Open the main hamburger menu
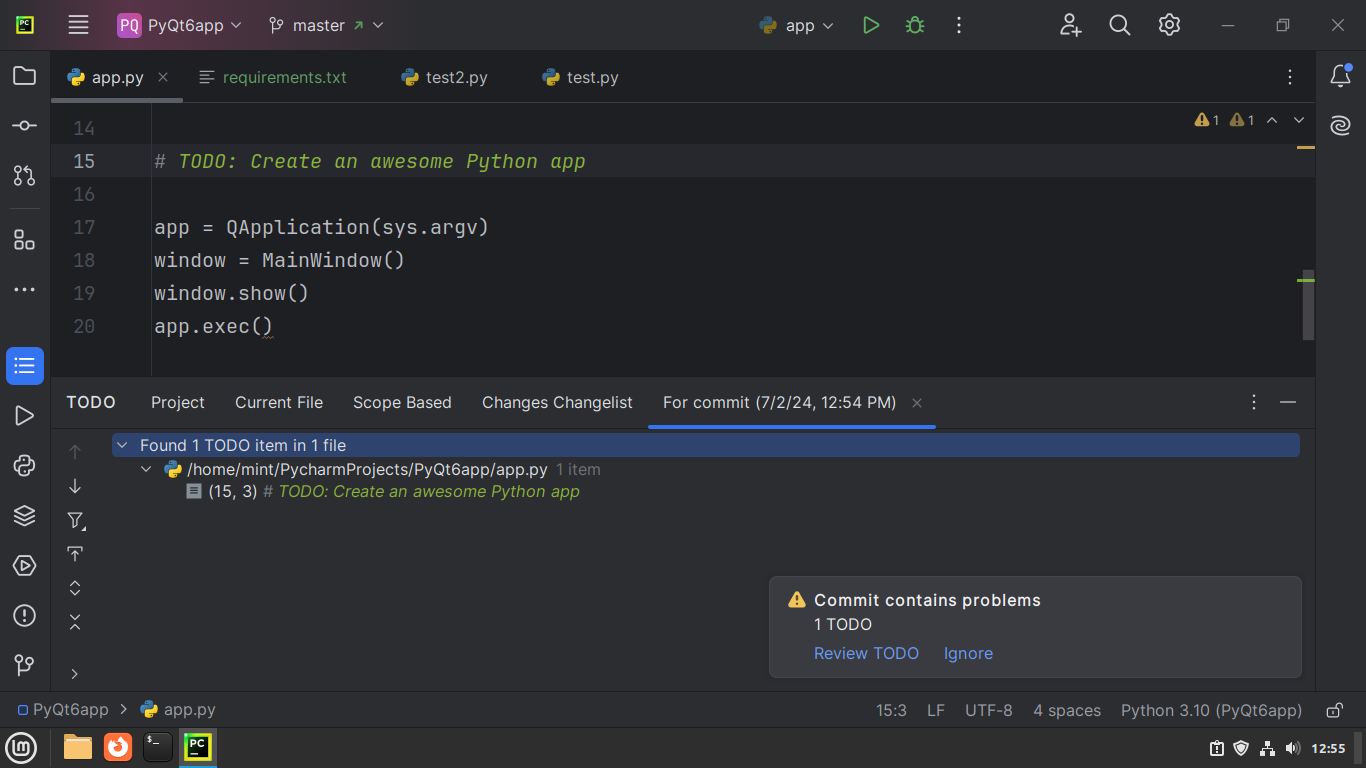Image resolution: width=1366 pixels, height=768 pixels. click(78, 25)
